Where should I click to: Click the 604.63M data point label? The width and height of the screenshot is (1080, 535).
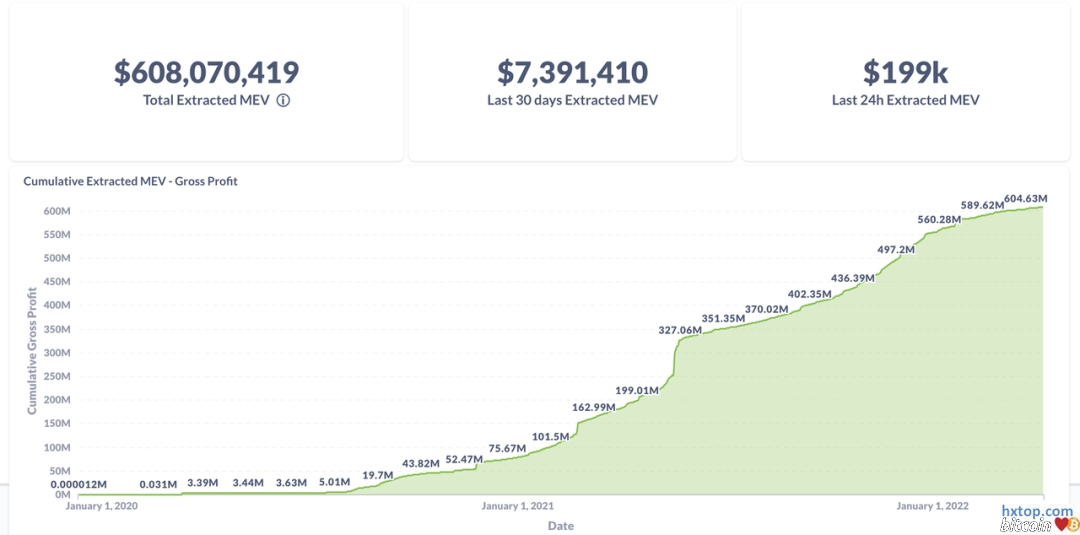click(x=1025, y=198)
